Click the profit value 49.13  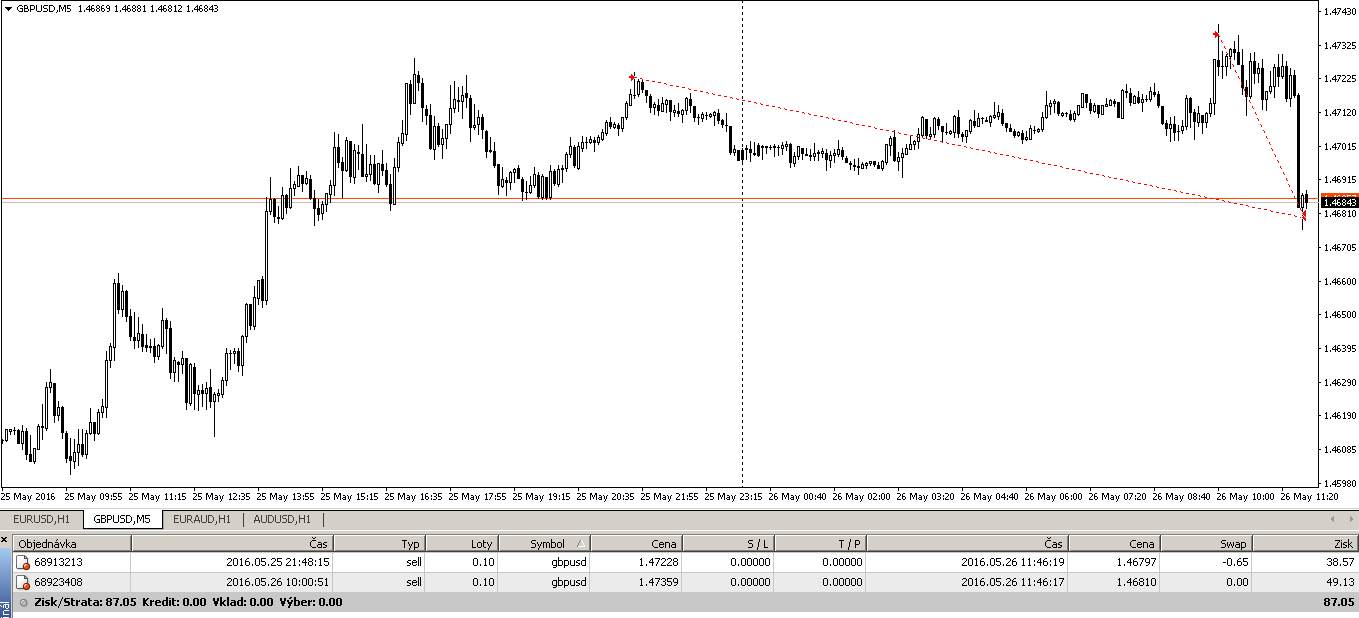(1339, 582)
